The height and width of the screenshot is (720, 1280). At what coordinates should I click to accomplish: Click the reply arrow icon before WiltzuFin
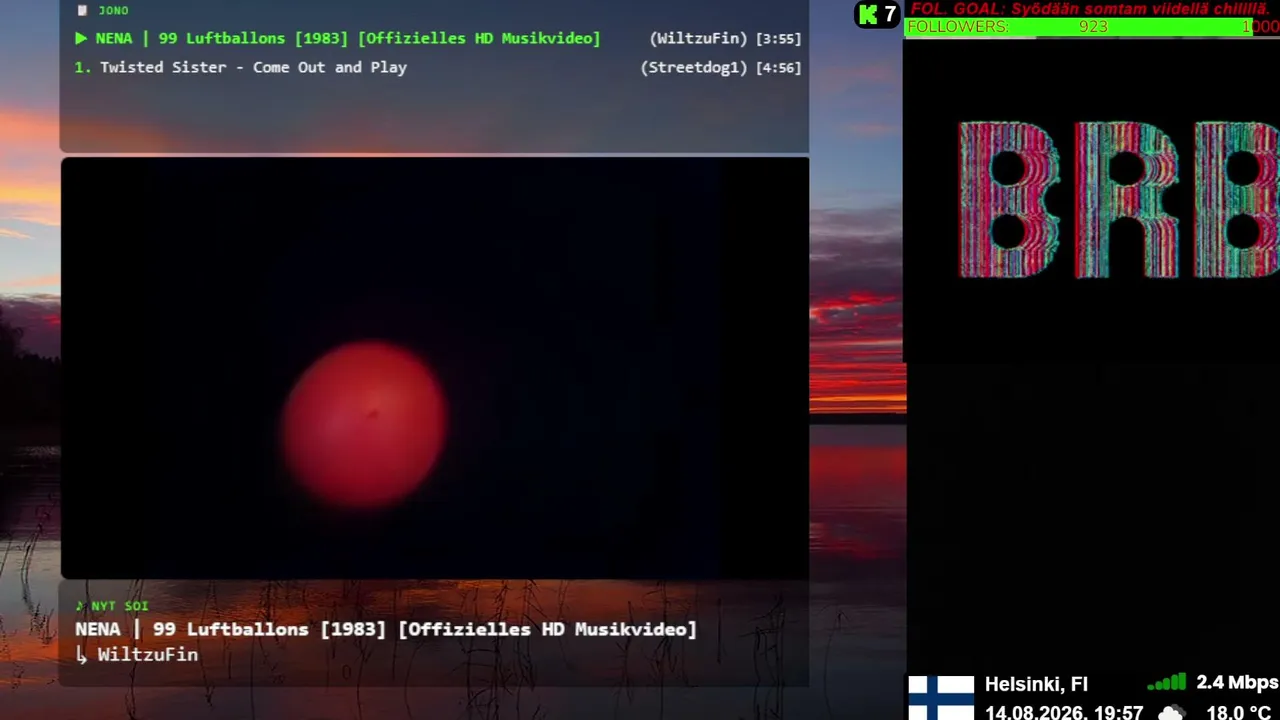click(x=82, y=655)
